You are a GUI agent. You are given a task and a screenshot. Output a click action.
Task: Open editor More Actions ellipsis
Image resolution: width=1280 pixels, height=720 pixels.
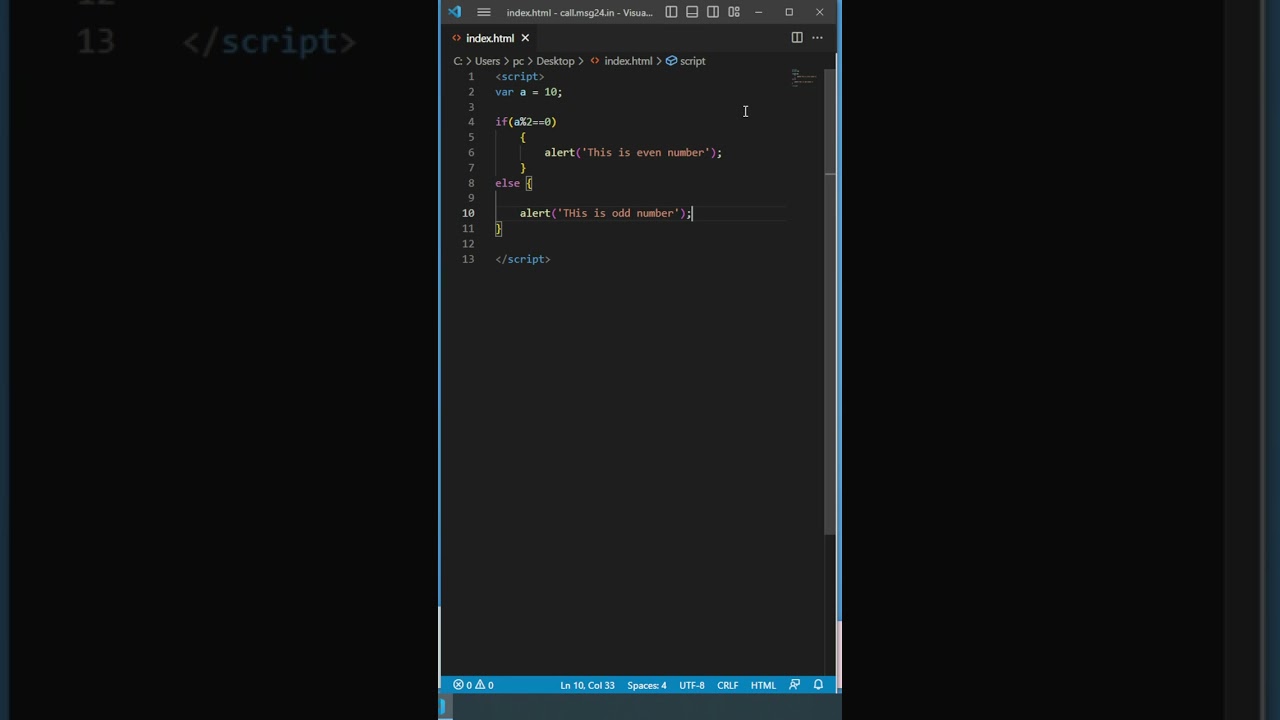tap(817, 38)
